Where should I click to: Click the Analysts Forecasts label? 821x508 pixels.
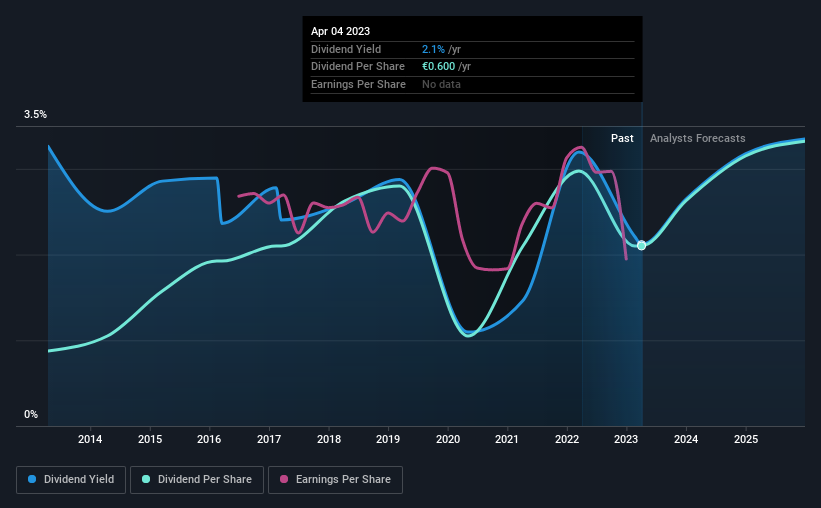[x=697, y=138]
